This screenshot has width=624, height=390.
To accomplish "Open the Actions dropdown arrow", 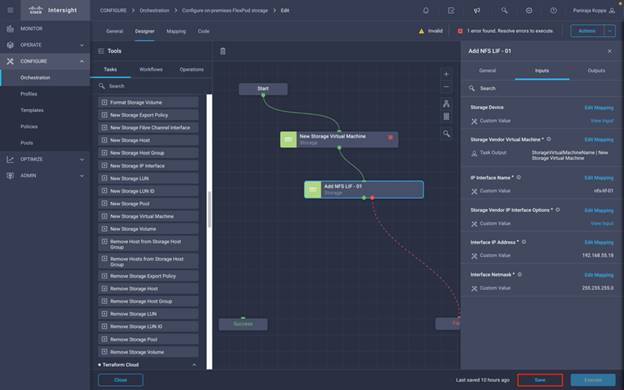I will [610, 31].
